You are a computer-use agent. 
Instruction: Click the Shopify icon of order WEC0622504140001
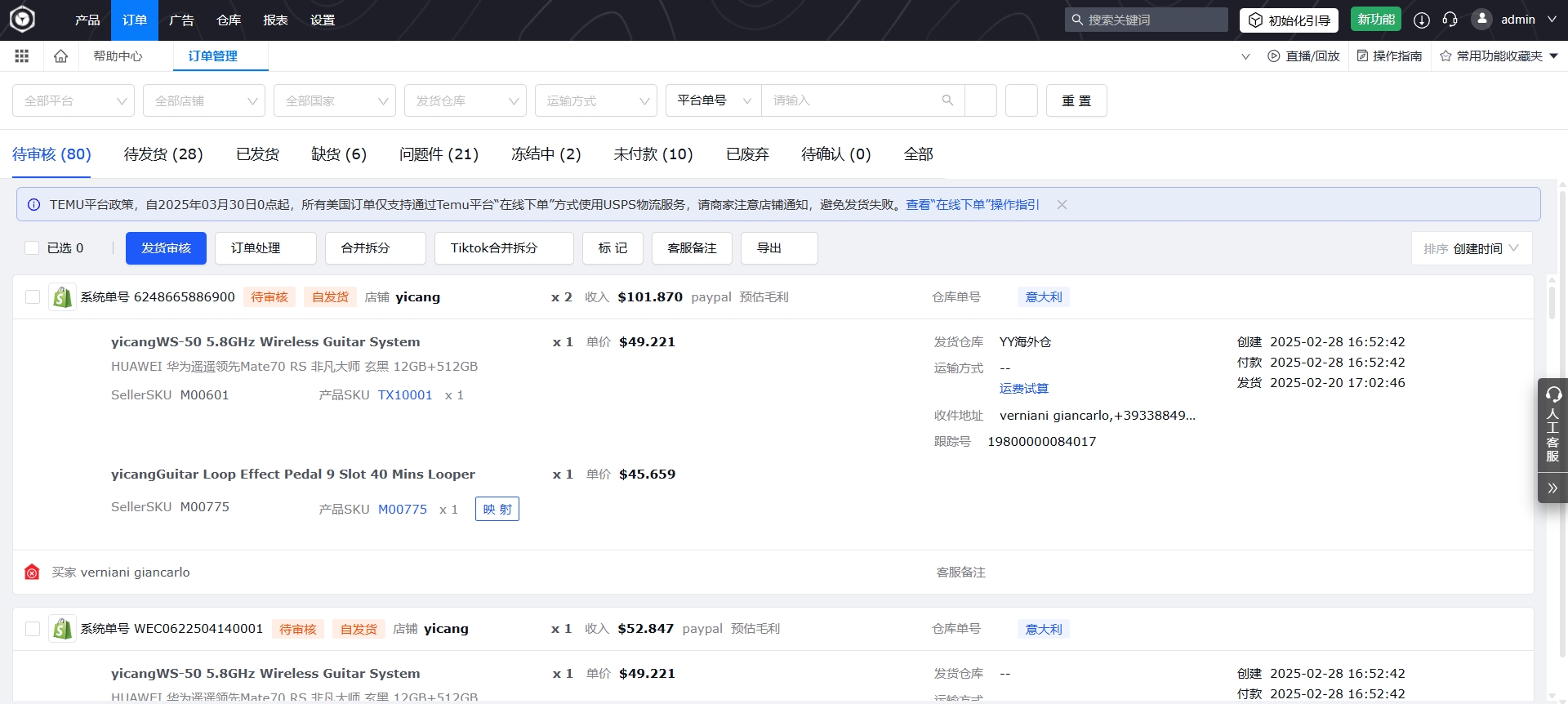[x=62, y=629]
